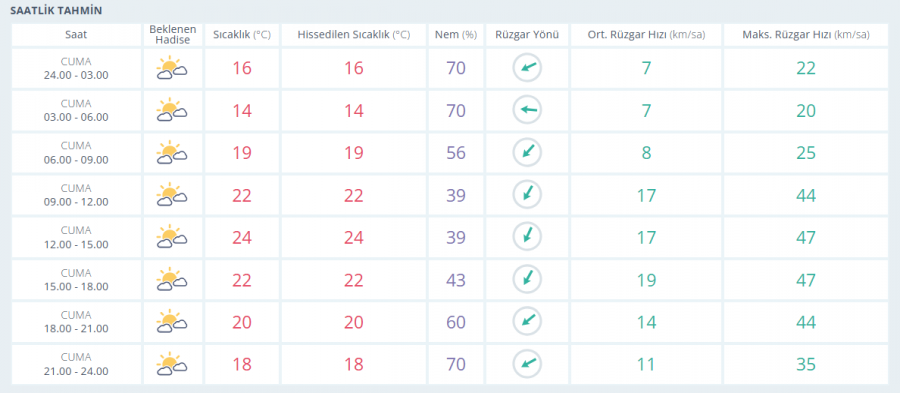This screenshot has width=900, height=393.
Task: Click temperature value 24 in Sıcaklık column
Action: 242,238
